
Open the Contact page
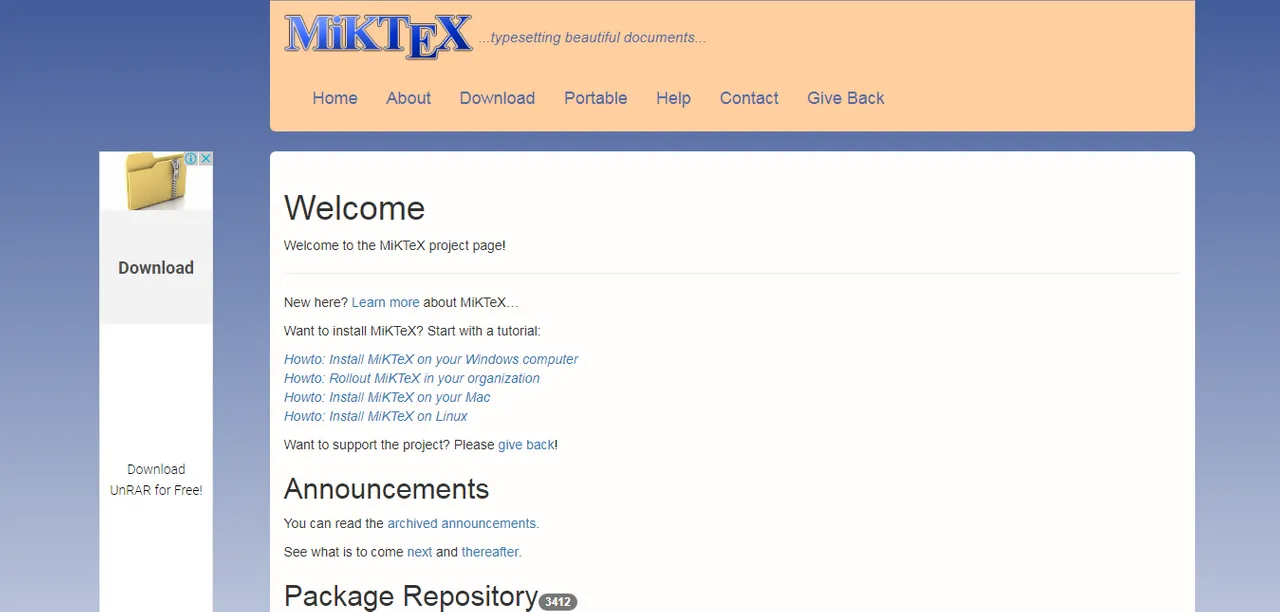tap(749, 98)
